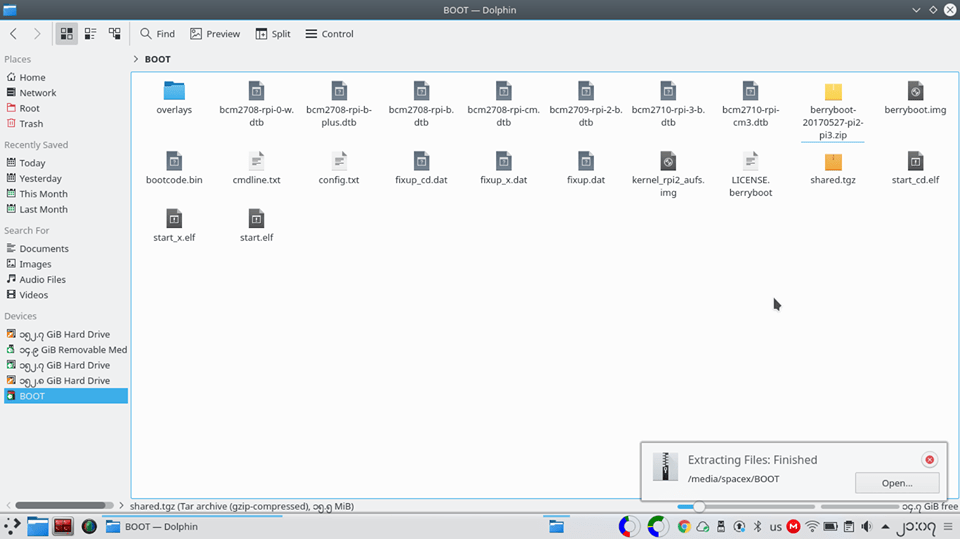Select fixup.dat file icon

[x=586, y=161]
